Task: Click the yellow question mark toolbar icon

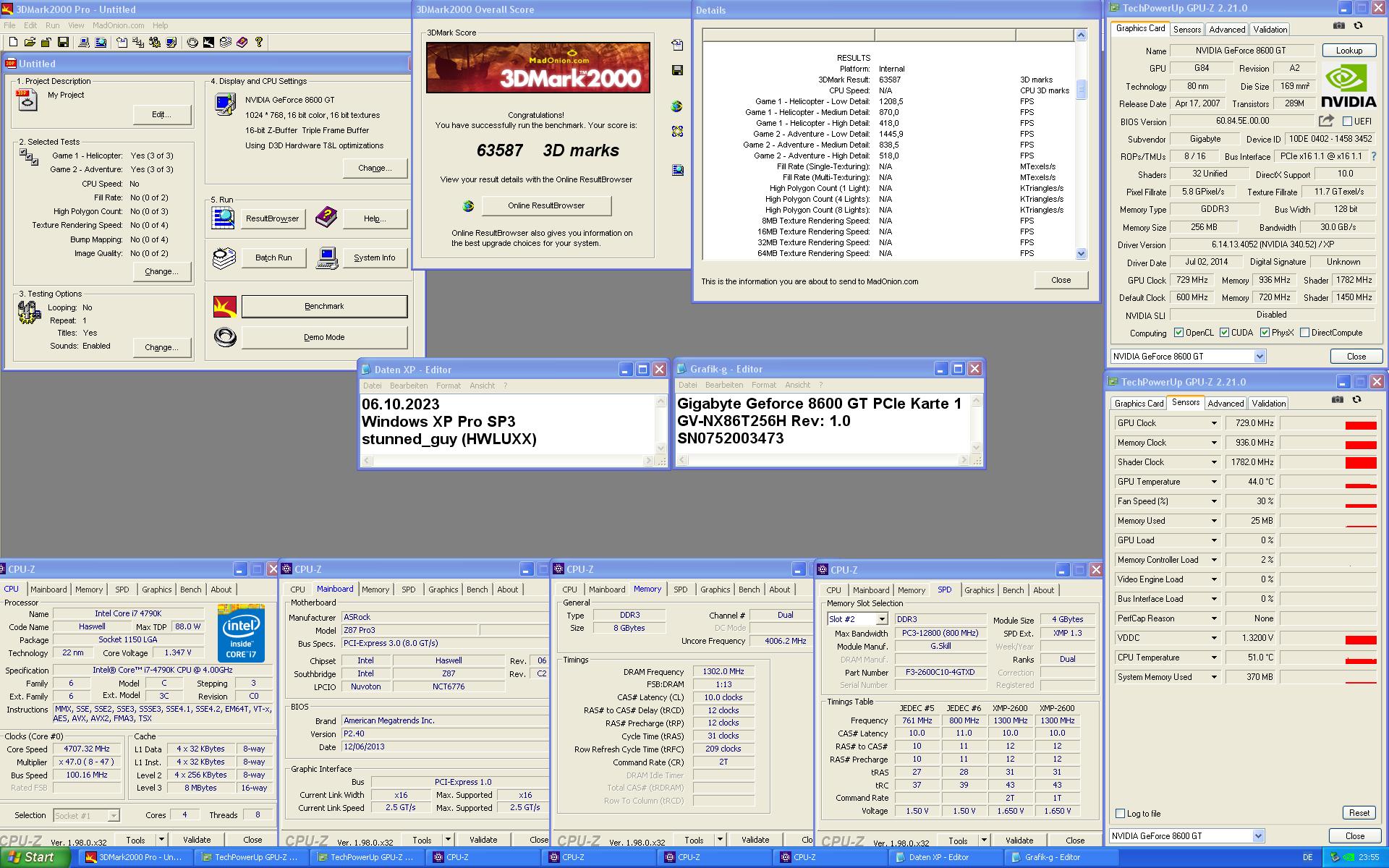Action: tap(259, 43)
